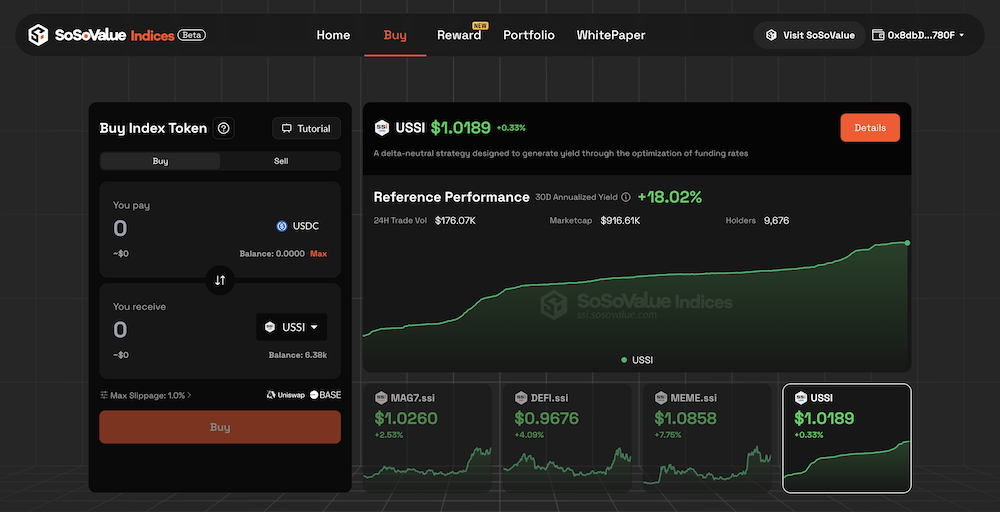Expand Max Slippage 1.0% settings
This screenshot has width=1000, height=512.
point(146,395)
